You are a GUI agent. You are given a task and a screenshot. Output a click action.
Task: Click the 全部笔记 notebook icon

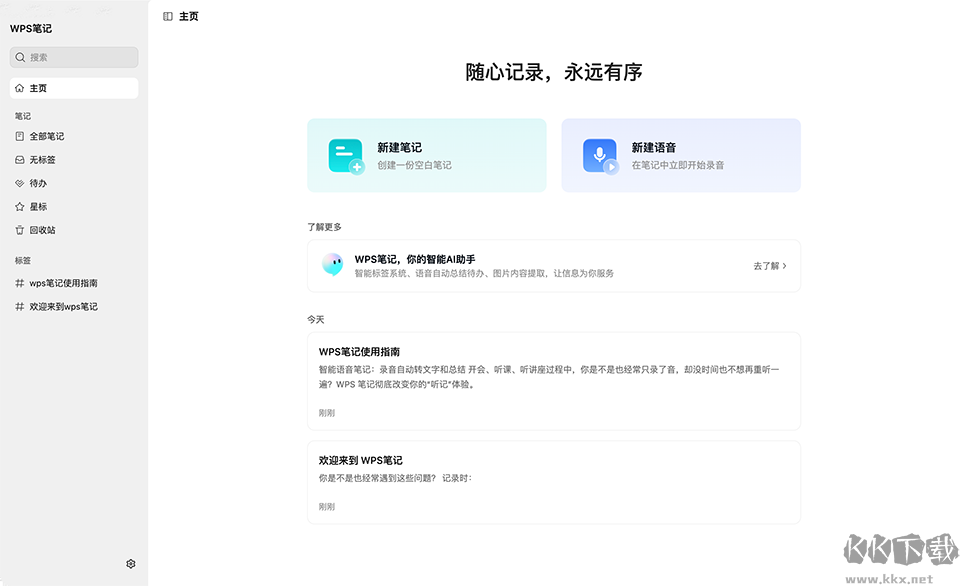pyautogui.click(x=20, y=136)
